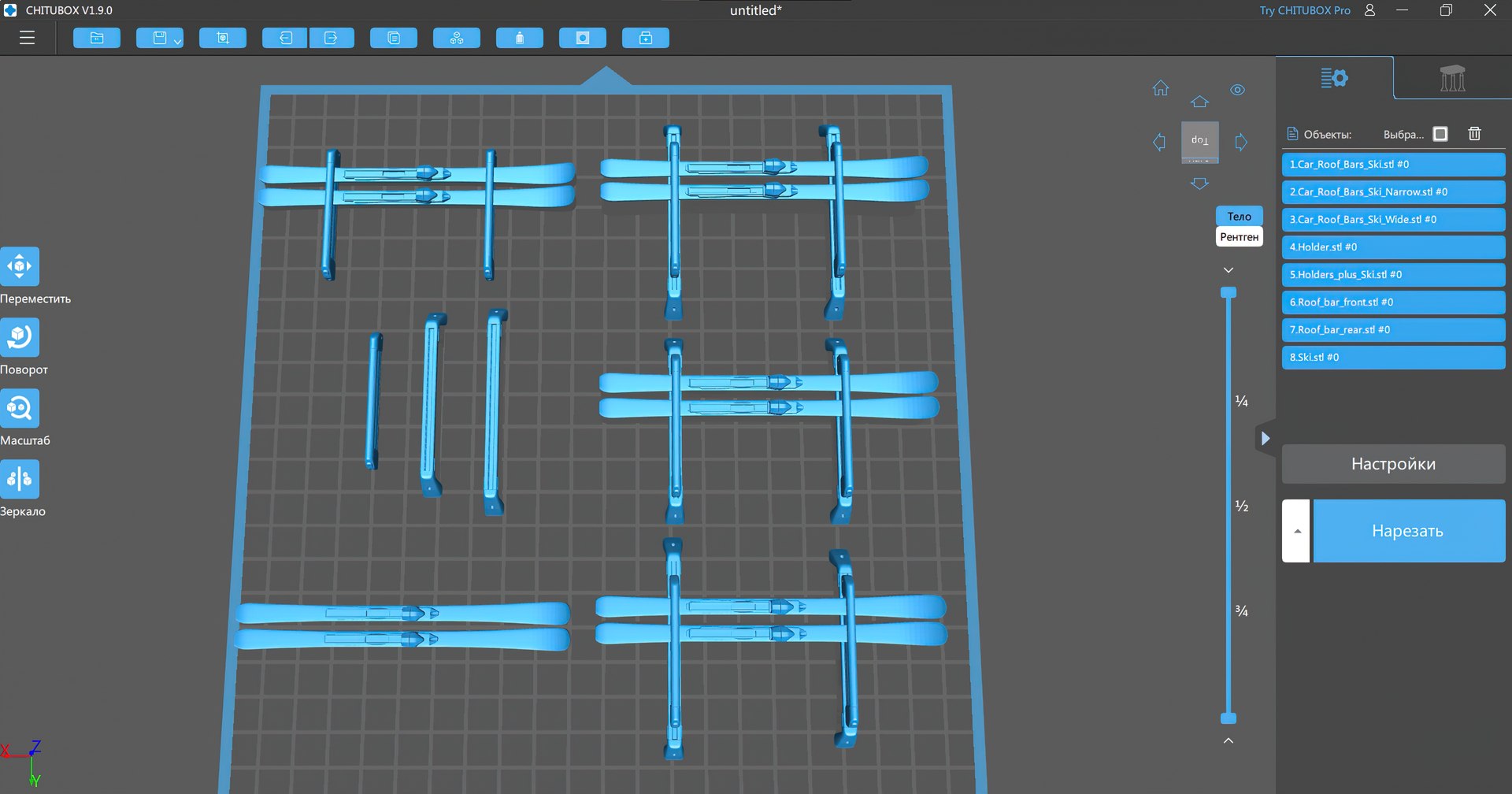The width and height of the screenshot is (1512, 794).
Task: Select the Зеркало mirror tool
Action: (20, 479)
